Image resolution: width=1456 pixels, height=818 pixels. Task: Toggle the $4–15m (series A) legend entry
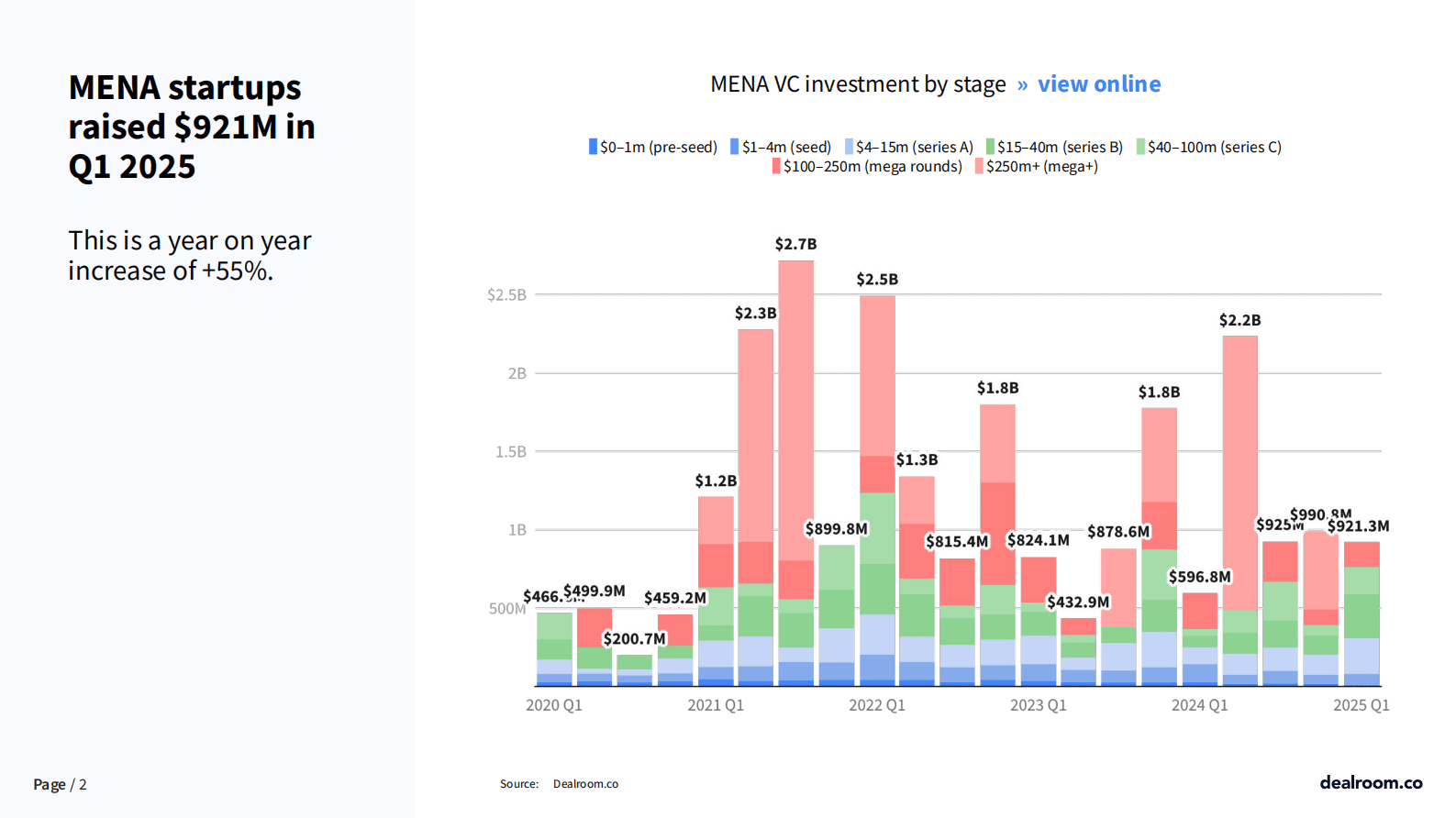pos(909,147)
